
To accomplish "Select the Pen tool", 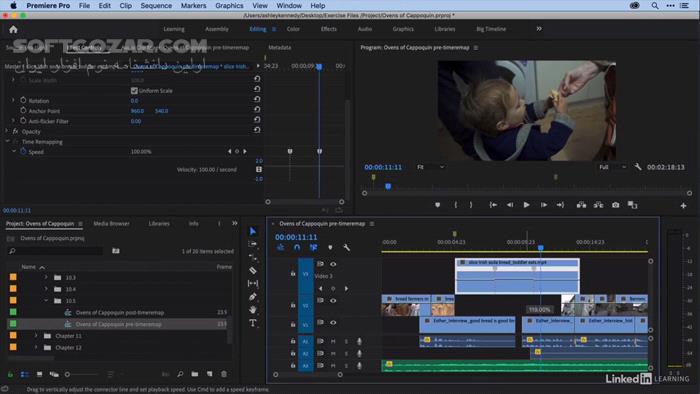I will [x=253, y=296].
